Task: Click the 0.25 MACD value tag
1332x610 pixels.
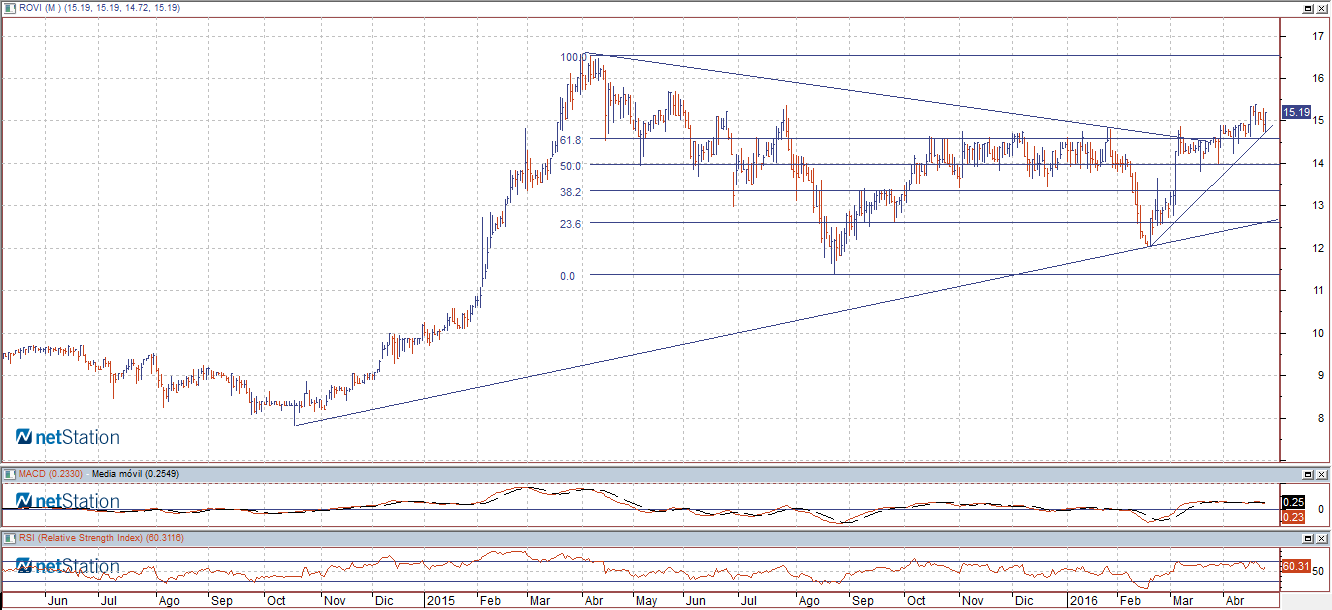Action: [x=1293, y=502]
